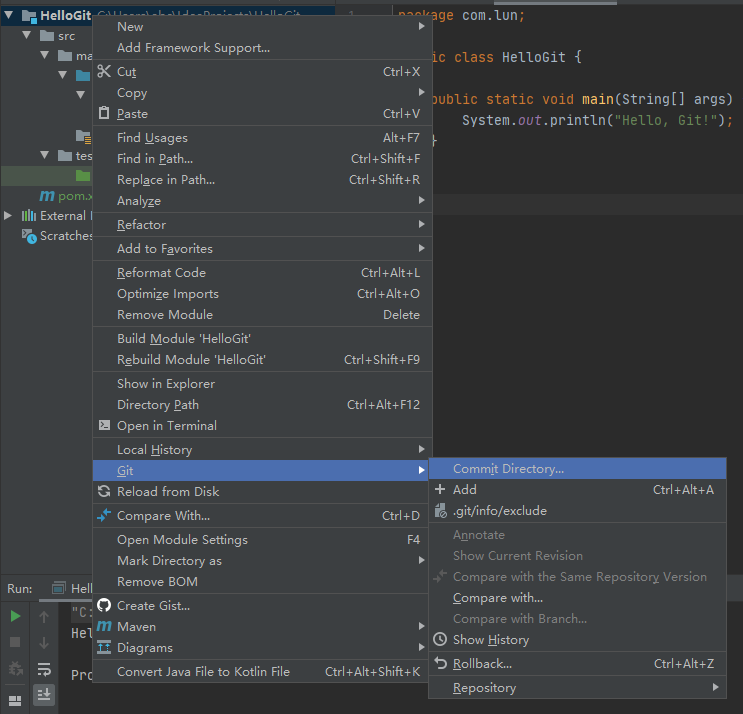Toggle the scroll to end icon
Viewport: 743px width, 714px height.
click(x=44, y=695)
